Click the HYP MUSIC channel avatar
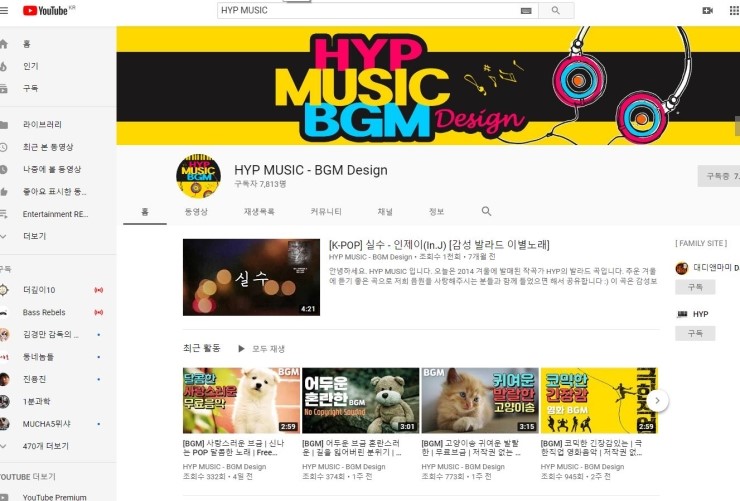 [x=199, y=176]
